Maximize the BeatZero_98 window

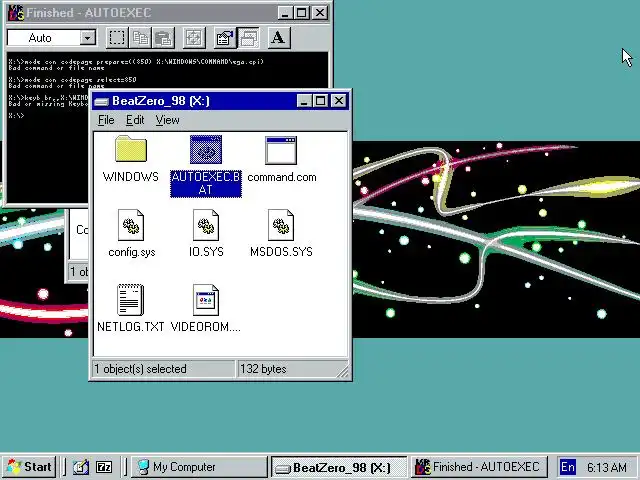pyautogui.click(x=320, y=100)
